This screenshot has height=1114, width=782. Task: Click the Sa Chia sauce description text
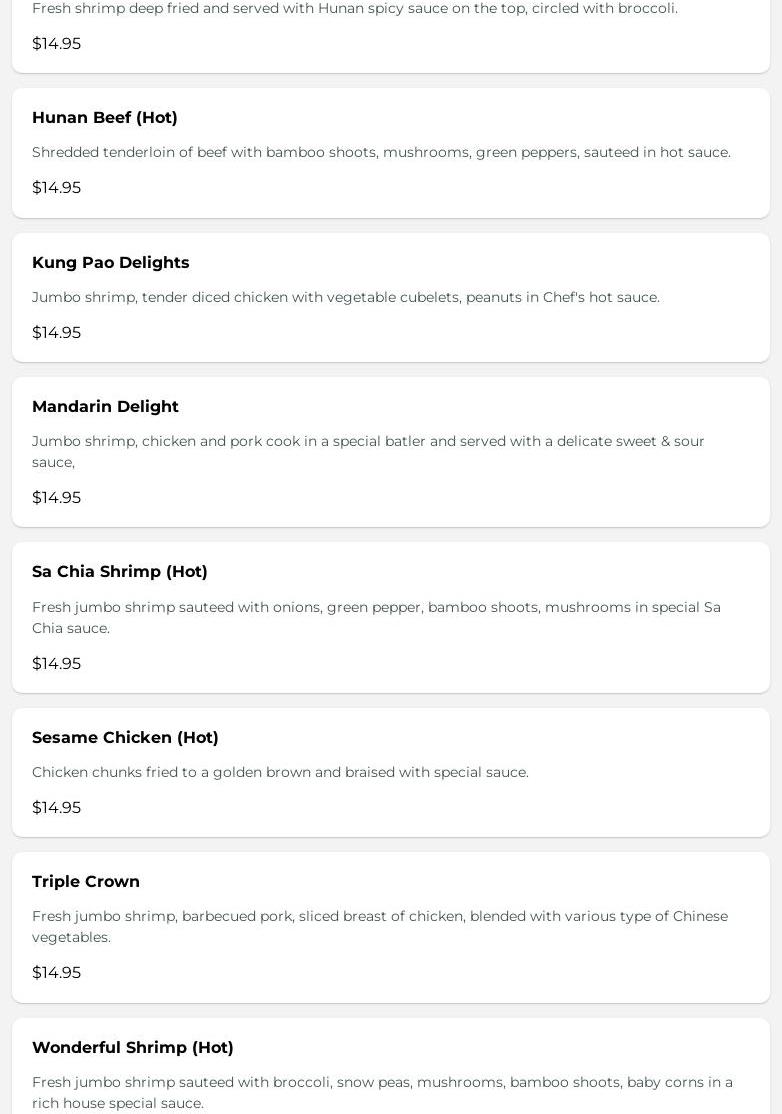coord(376,617)
